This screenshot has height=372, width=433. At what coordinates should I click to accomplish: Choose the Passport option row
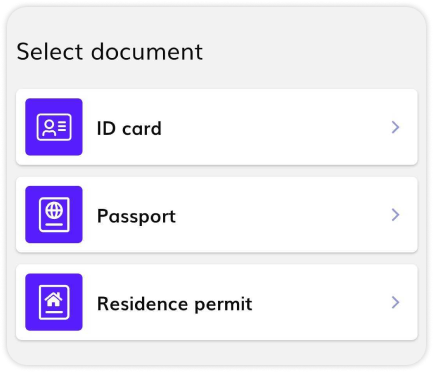point(217,215)
